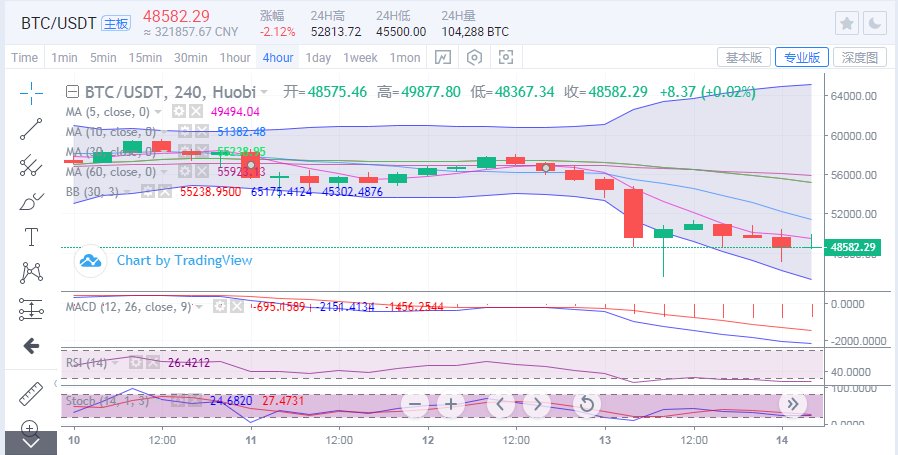898x455 pixels.
Task: Expand MA (5, close, 0) dropdown arrow
Action: click(159, 112)
